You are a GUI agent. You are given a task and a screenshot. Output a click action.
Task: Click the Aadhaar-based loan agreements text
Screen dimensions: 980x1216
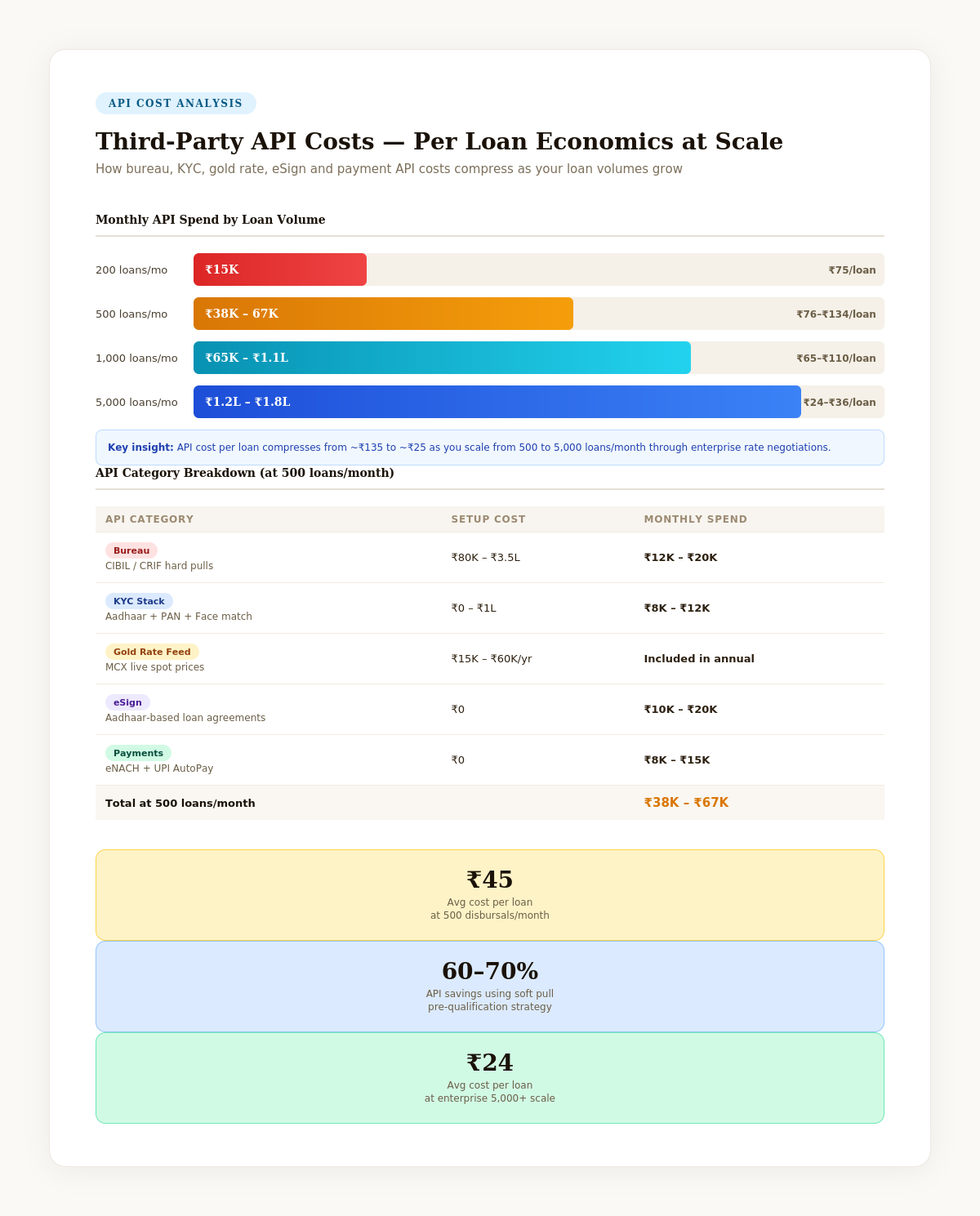[x=185, y=718]
